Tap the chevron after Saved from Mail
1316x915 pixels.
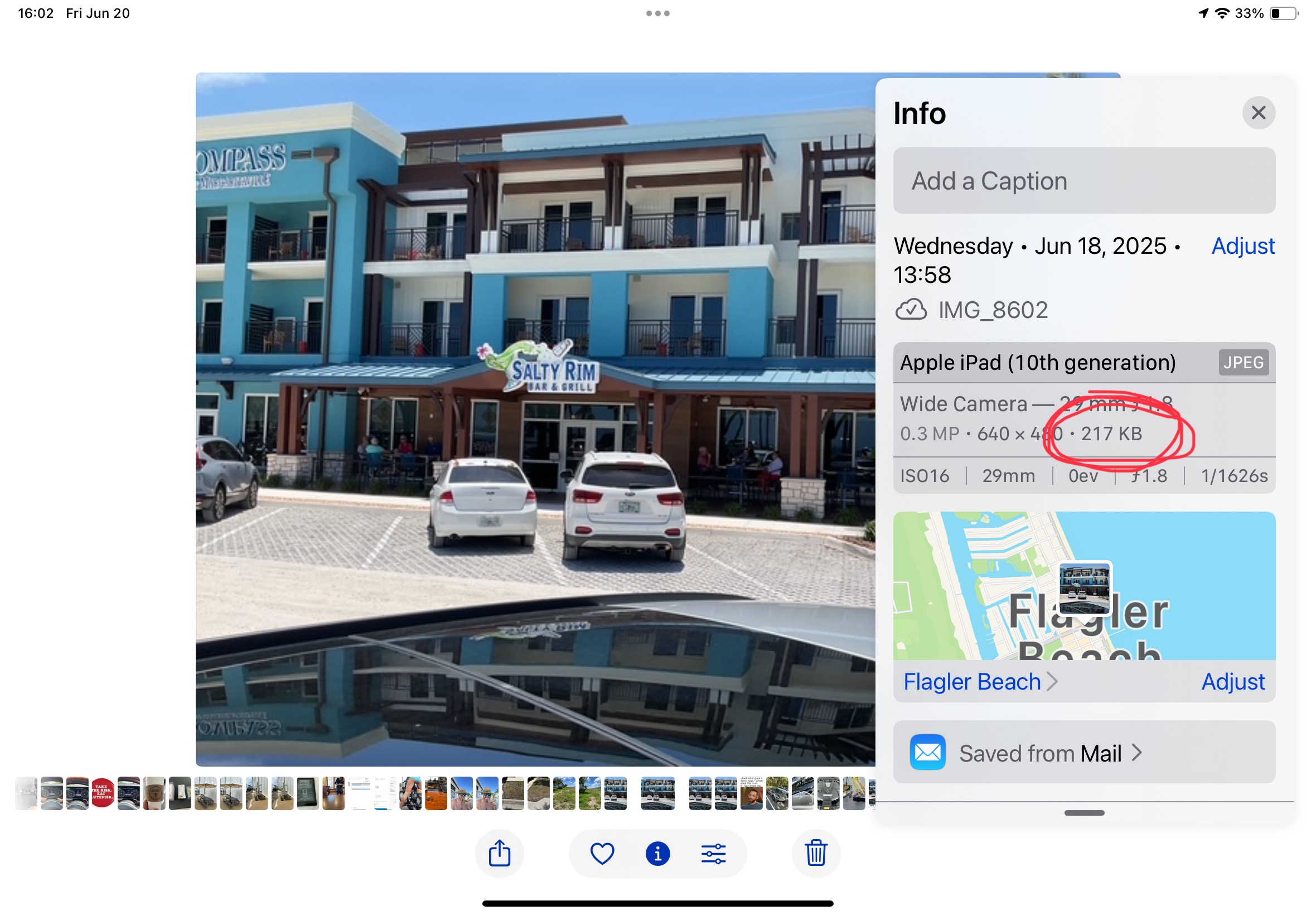click(x=1136, y=752)
